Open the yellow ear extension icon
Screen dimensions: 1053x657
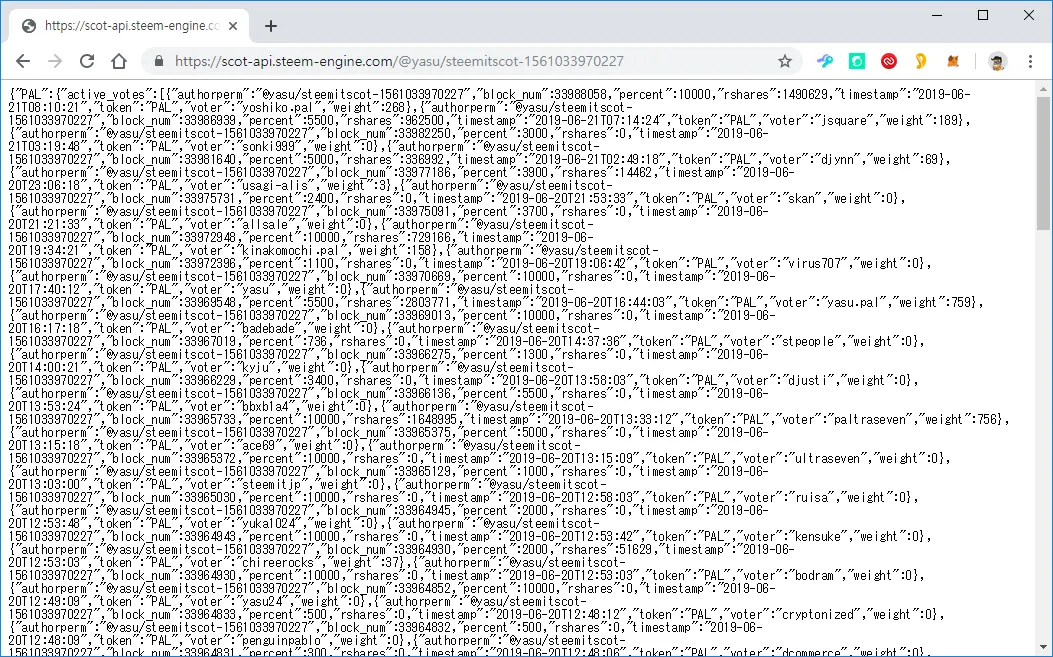tap(921, 61)
